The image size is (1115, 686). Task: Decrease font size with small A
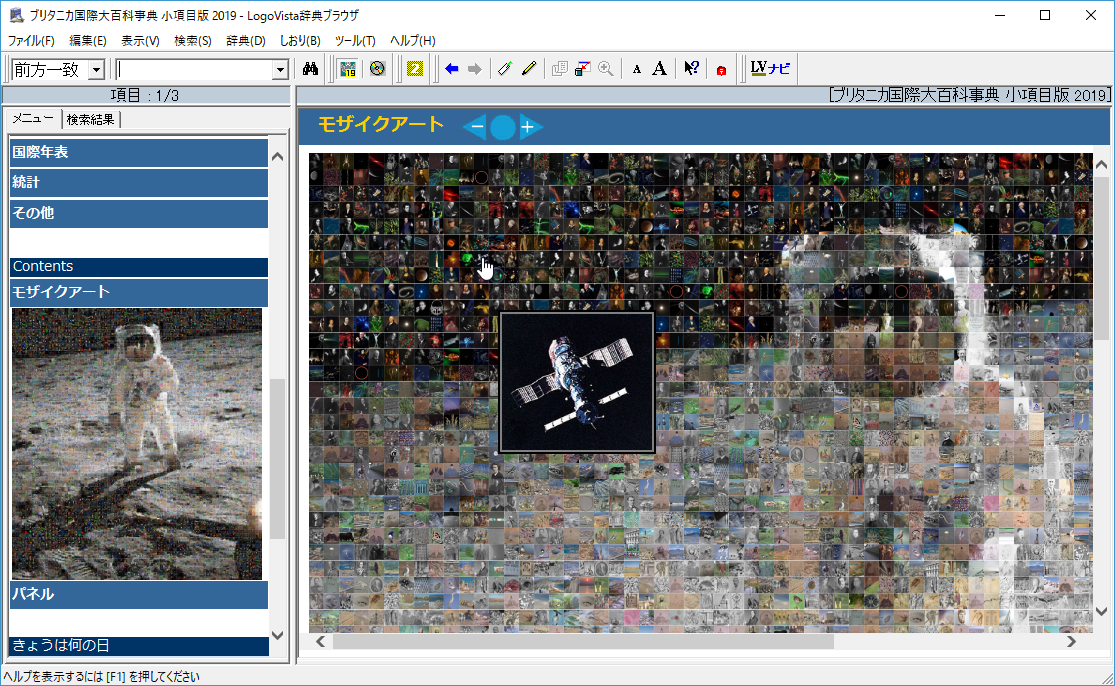coord(636,70)
